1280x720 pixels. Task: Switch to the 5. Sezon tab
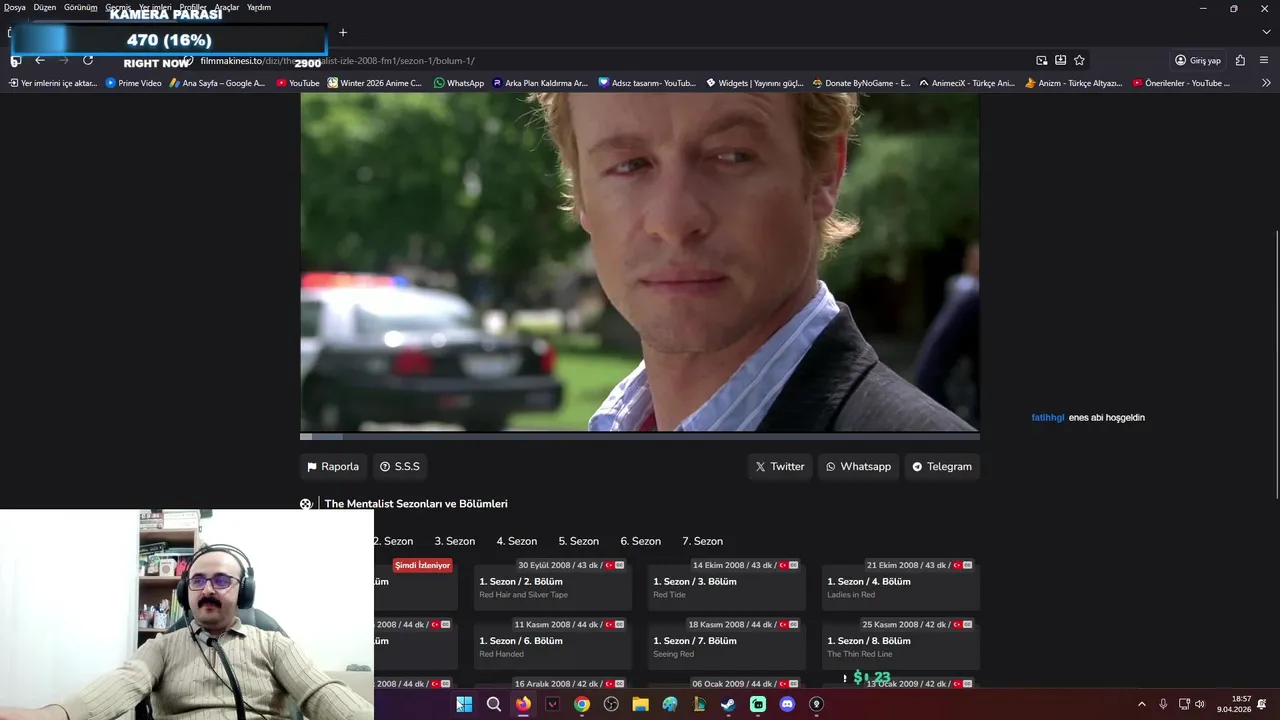pos(578,541)
